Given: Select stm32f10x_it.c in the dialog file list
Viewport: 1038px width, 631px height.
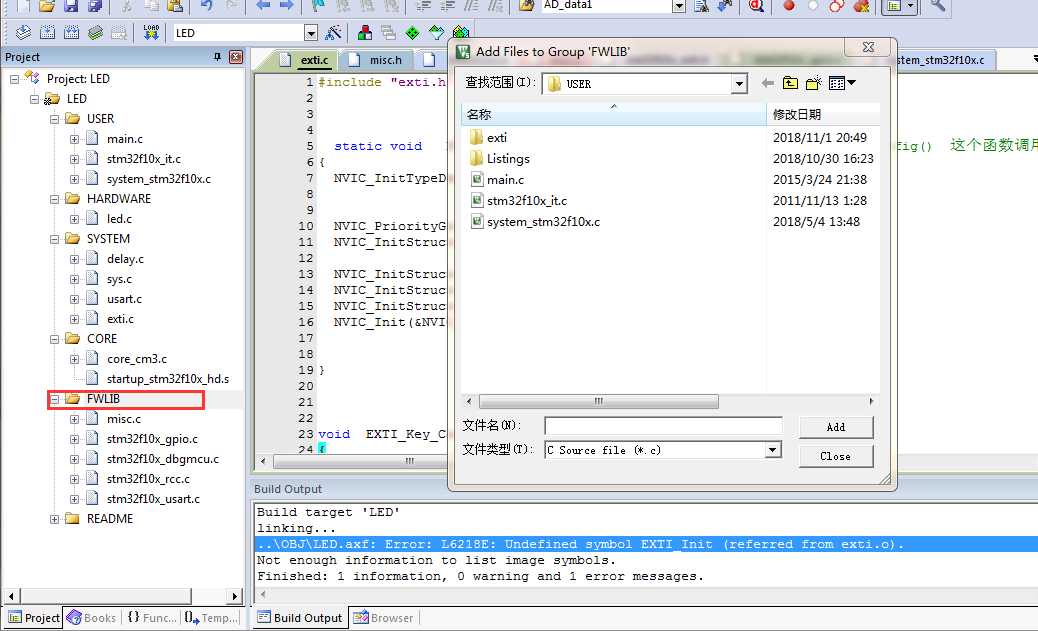Looking at the screenshot, I should (519, 201).
